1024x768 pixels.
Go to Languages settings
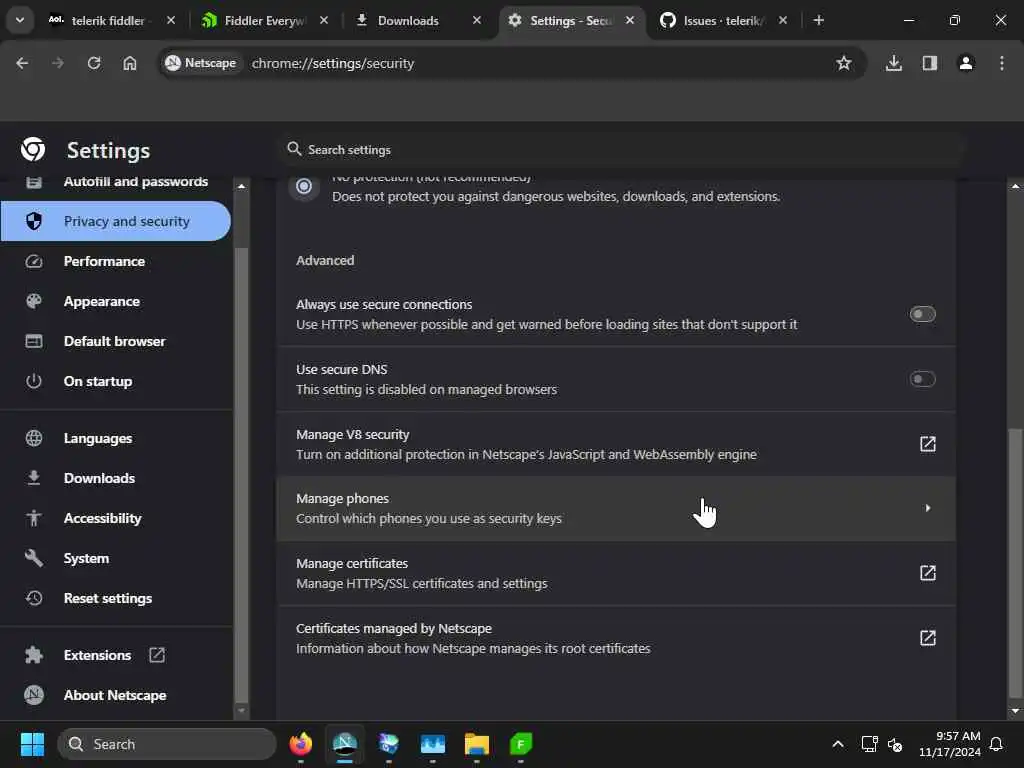[x=116, y=438]
